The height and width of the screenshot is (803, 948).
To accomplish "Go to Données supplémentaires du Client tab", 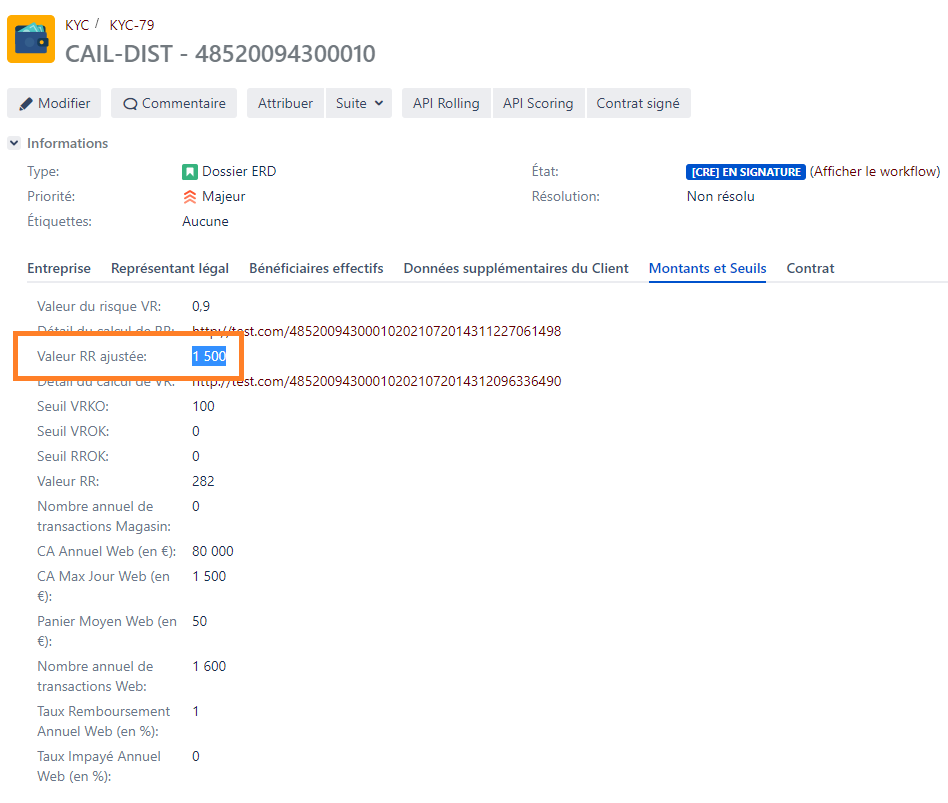I will tap(516, 268).
